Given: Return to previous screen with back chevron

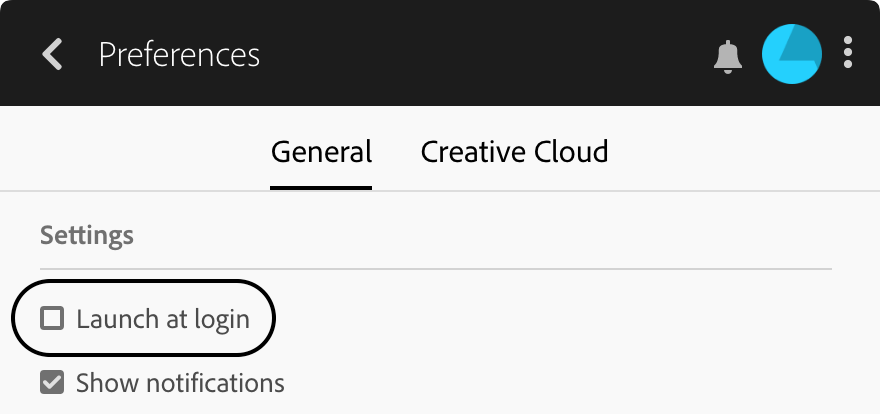Looking at the screenshot, I should [52, 54].
